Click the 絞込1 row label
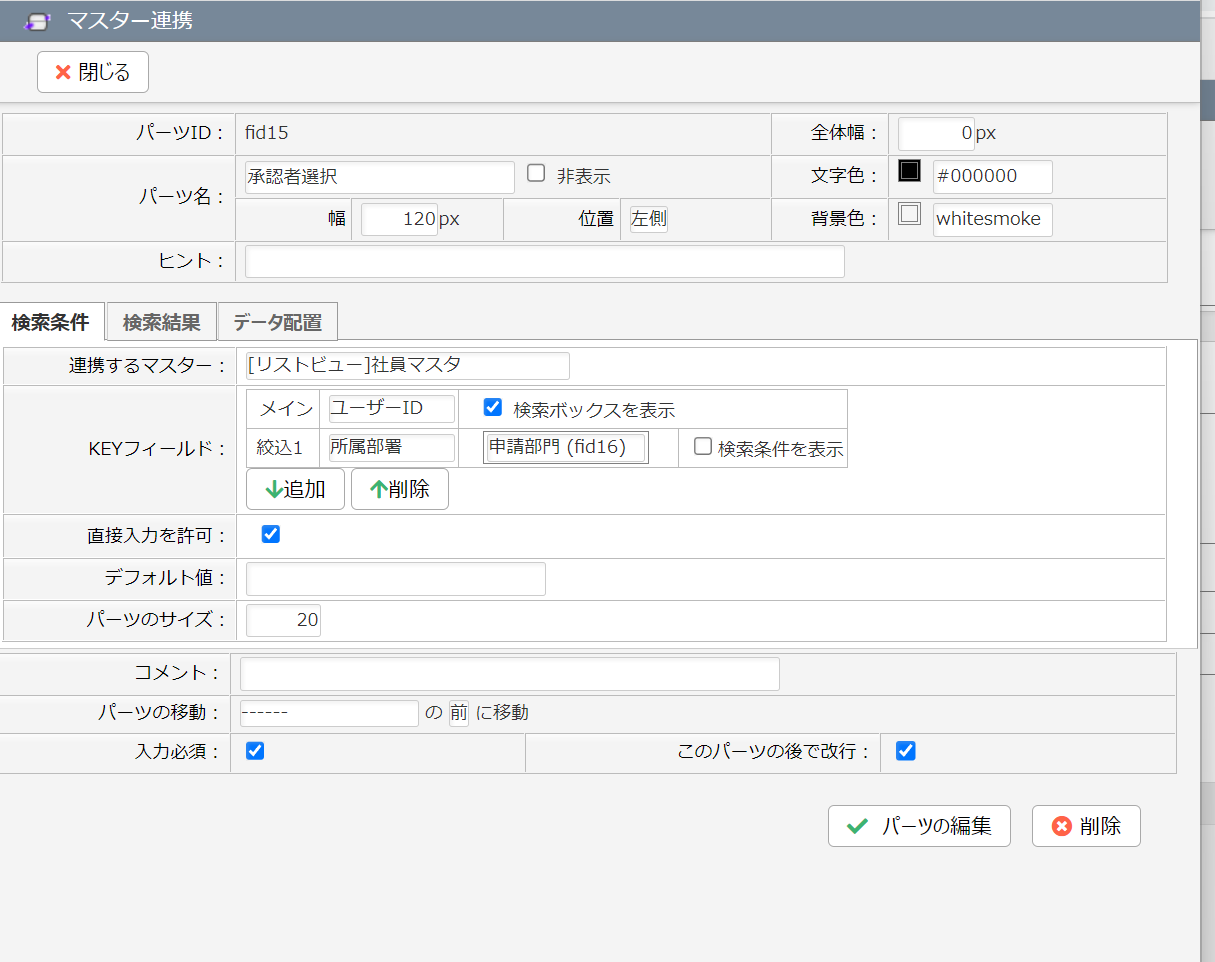1215x962 pixels. (x=280, y=448)
